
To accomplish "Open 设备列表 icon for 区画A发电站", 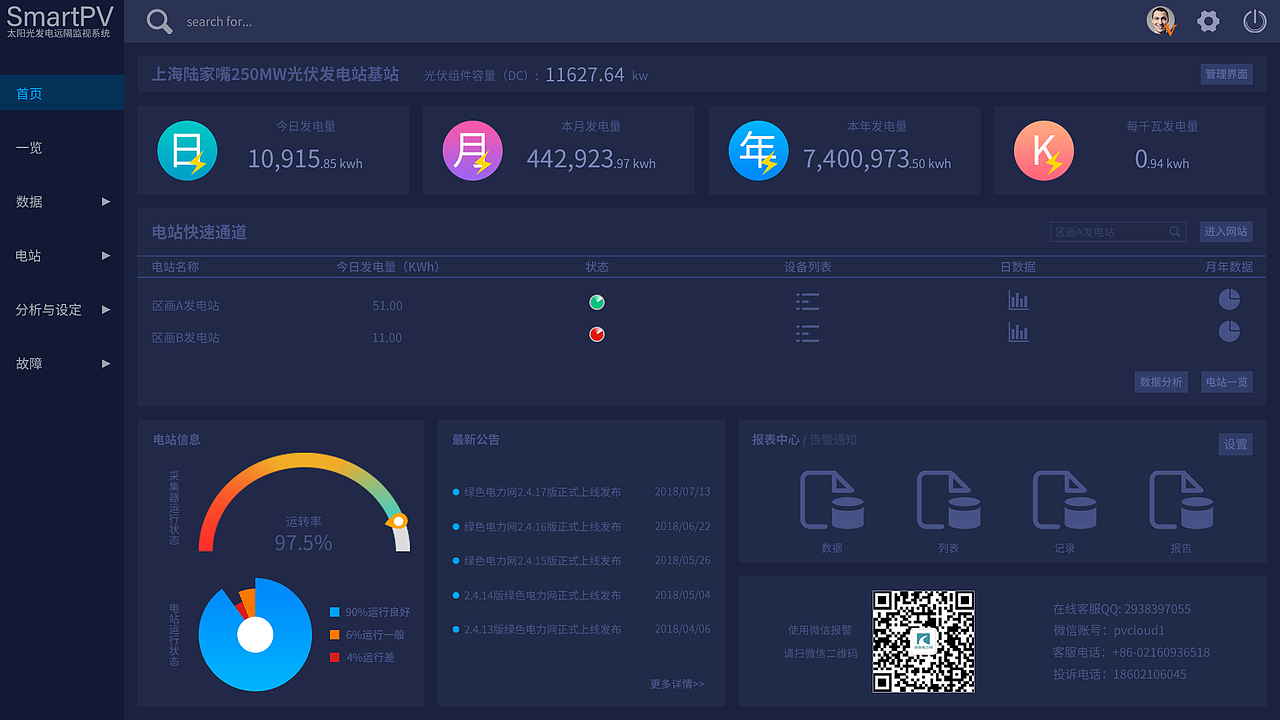I will 808,301.
